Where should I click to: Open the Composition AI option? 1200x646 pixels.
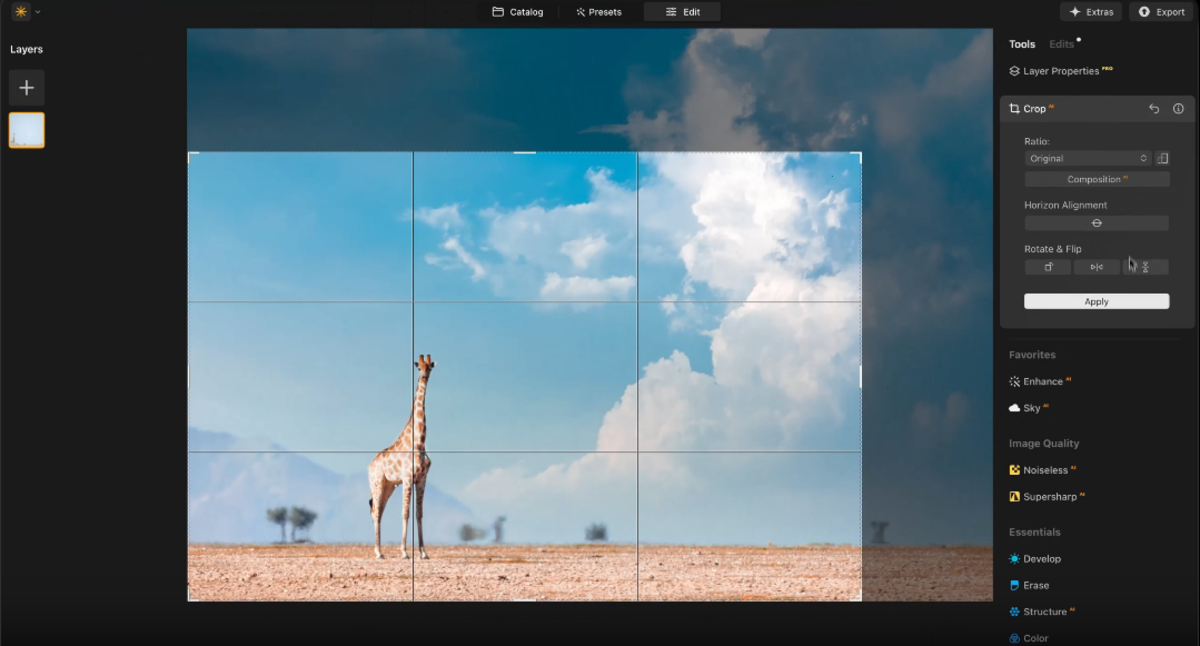tap(1096, 178)
